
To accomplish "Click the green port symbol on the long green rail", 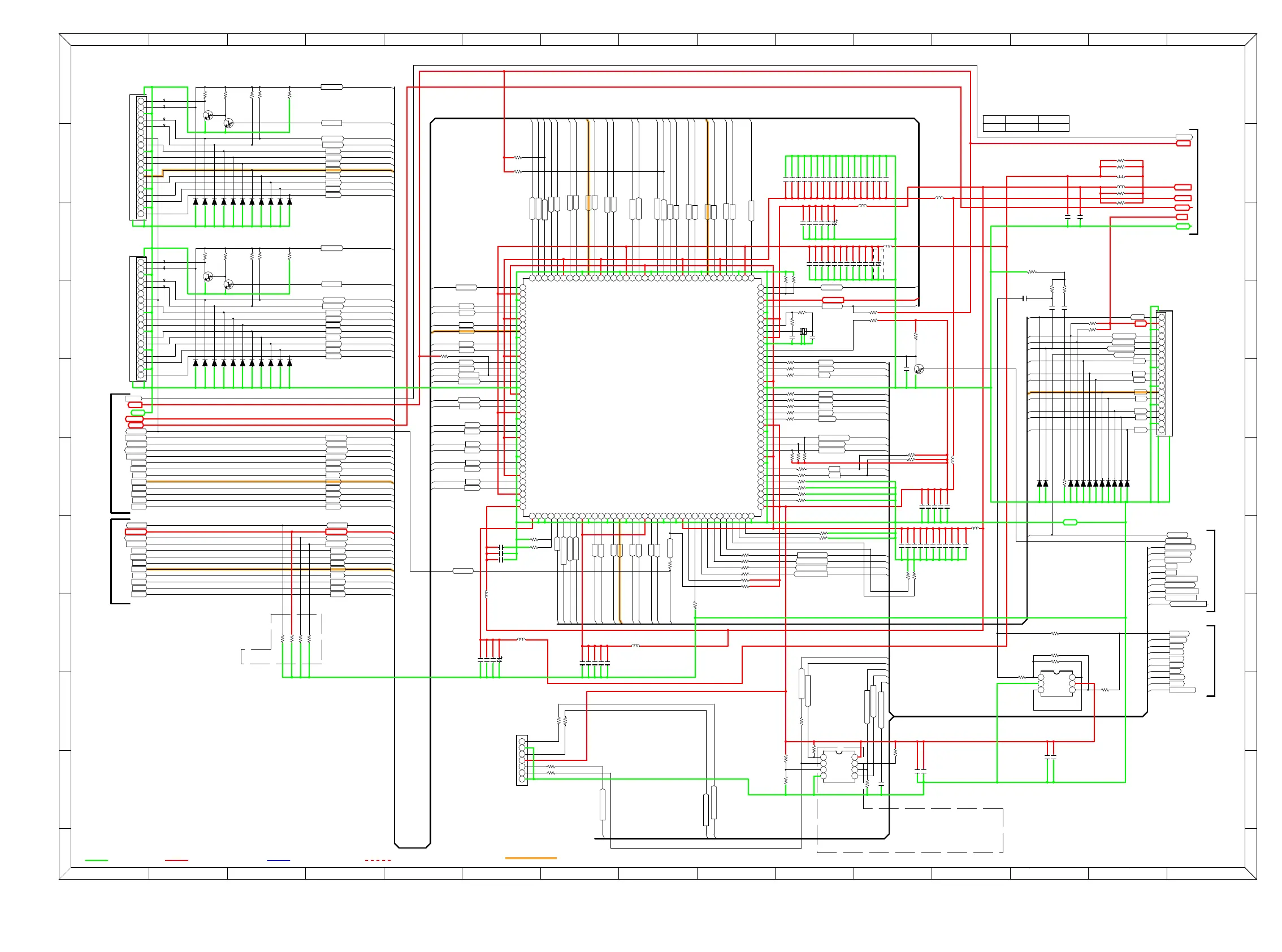I will pyautogui.click(x=1070, y=522).
